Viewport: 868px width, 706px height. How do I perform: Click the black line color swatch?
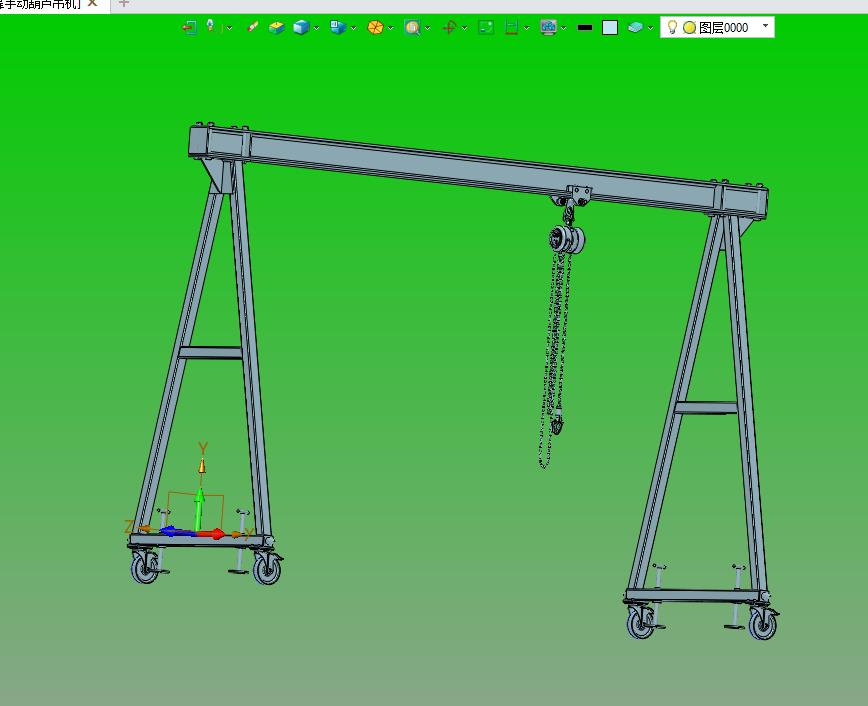(585, 27)
